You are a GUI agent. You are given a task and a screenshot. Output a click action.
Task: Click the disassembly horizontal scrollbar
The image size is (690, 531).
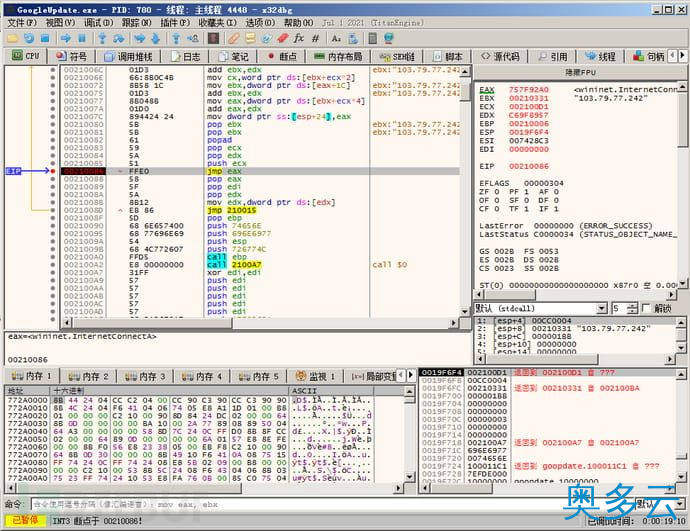coord(261,323)
